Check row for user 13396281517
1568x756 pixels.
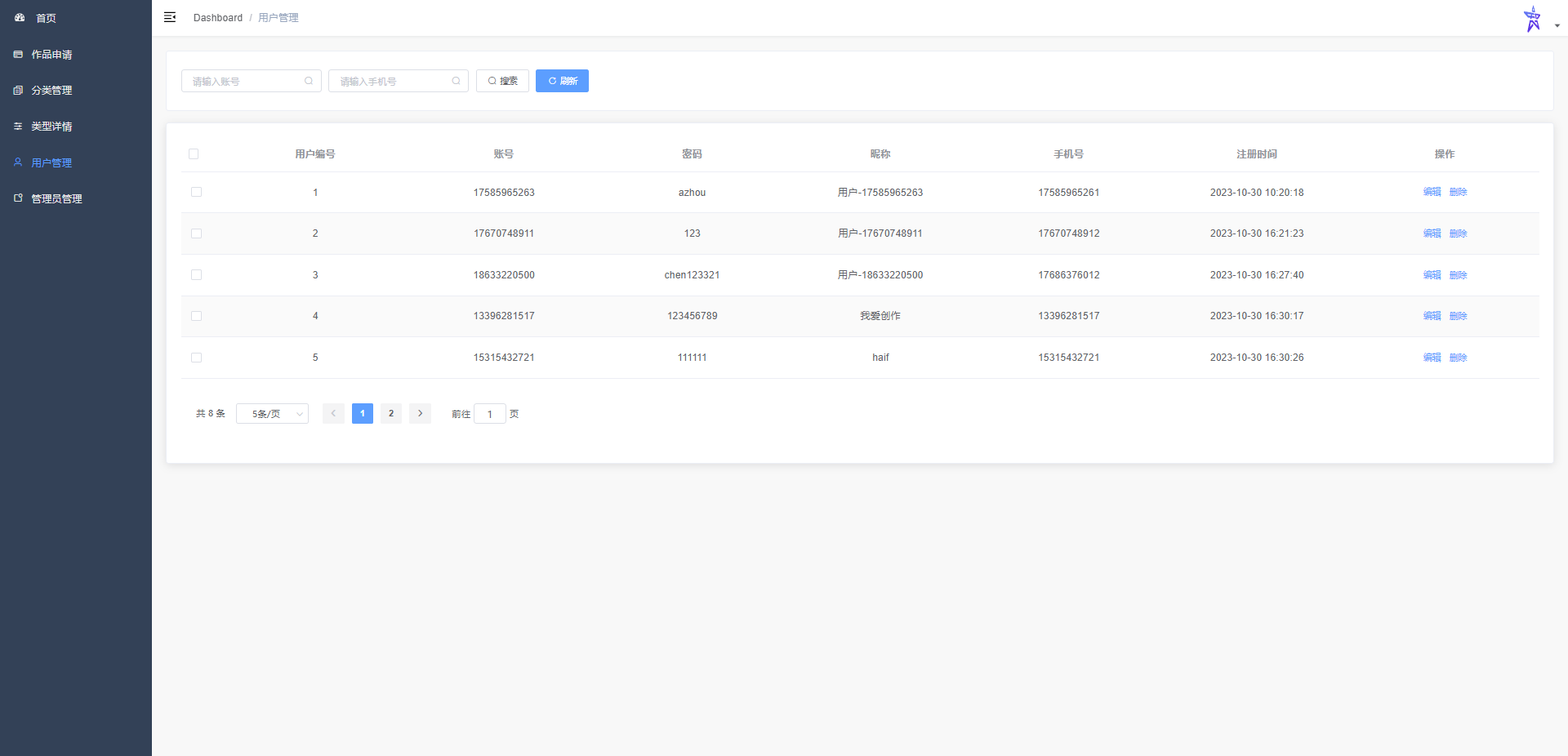tap(196, 316)
